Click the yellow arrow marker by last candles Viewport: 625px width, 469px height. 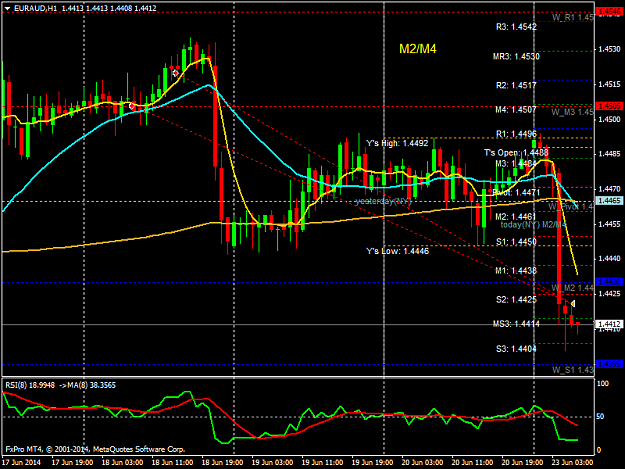[573, 304]
